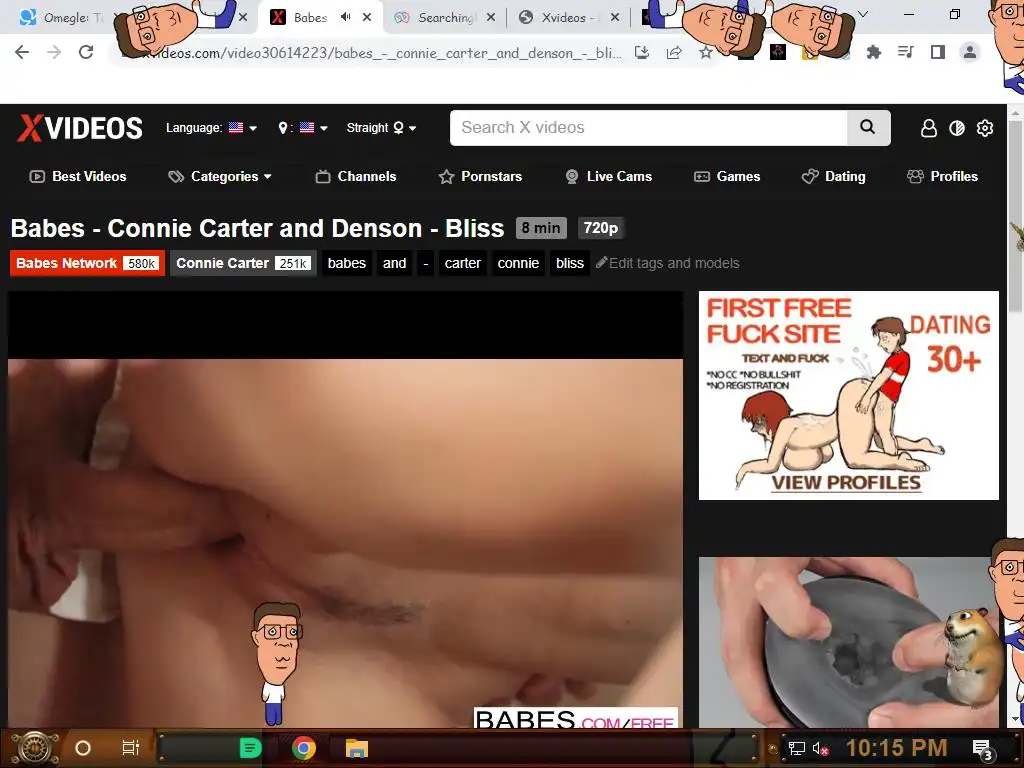Viewport: 1024px width, 768px height.
Task: Expand the location country dropdown
Action: (303, 128)
